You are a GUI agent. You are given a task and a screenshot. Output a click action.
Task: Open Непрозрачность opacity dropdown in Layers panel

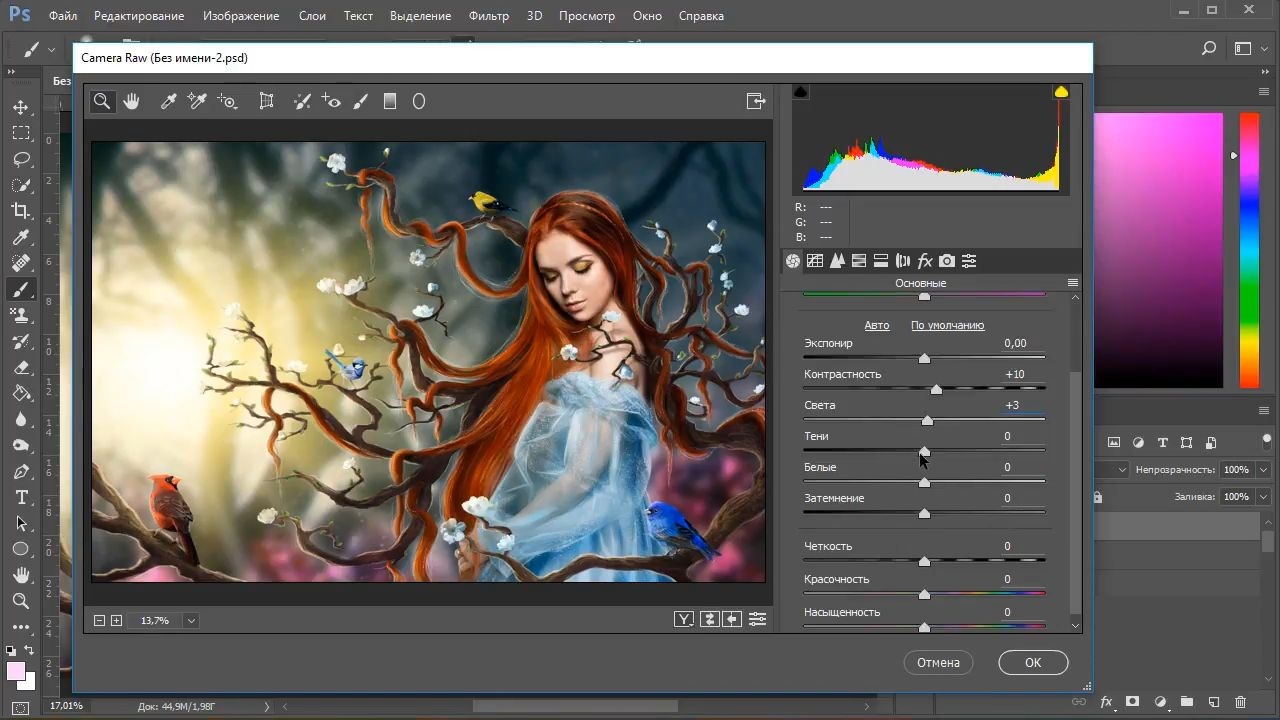1264,470
